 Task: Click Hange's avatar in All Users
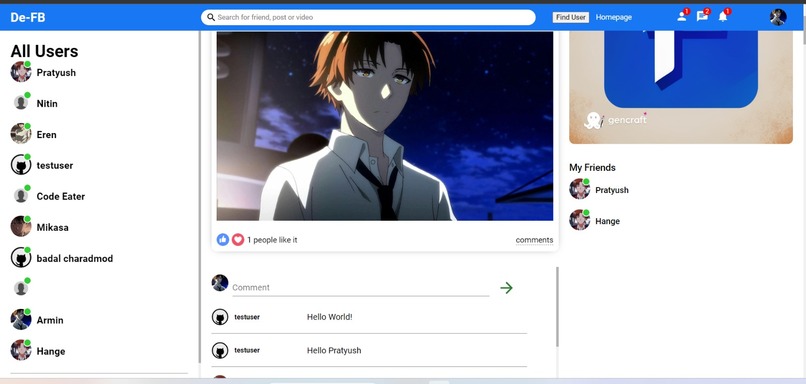pyautogui.click(x=21, y=351)
